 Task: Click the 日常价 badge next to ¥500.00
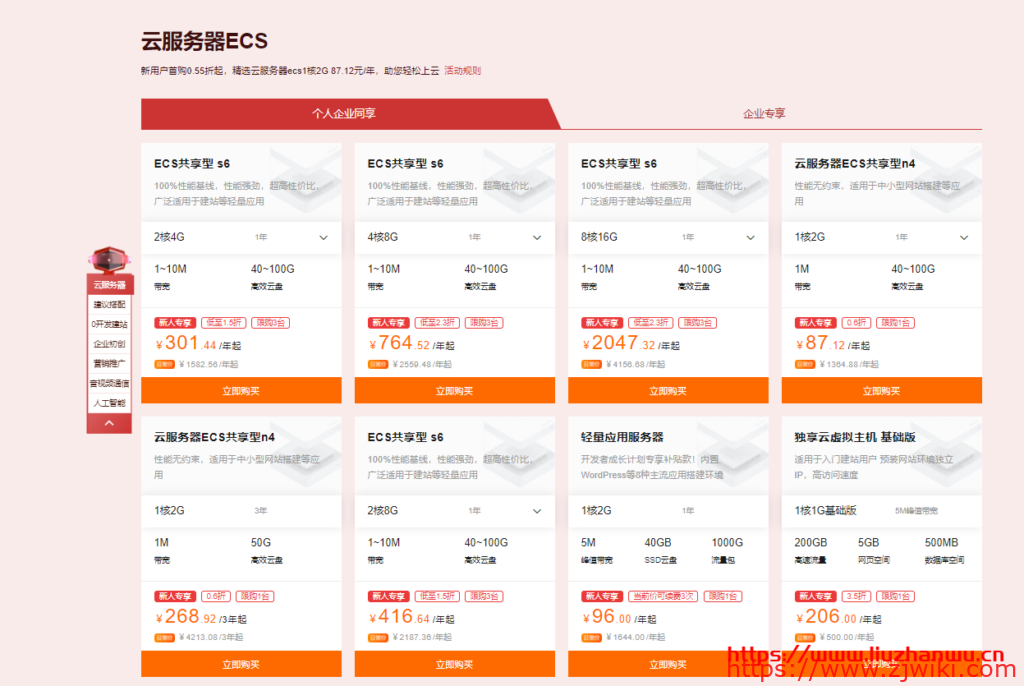[x=805, y=638]
